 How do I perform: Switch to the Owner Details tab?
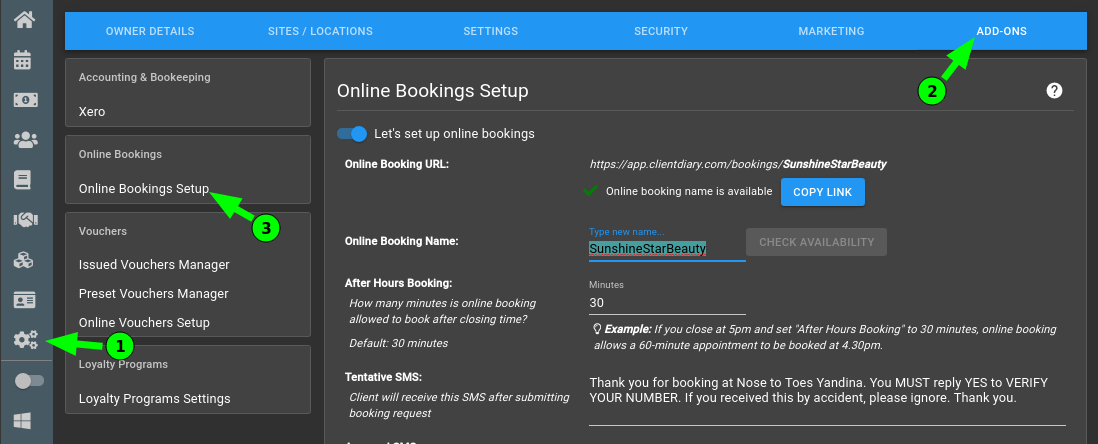pyautogui.click(x=150, y=32)
